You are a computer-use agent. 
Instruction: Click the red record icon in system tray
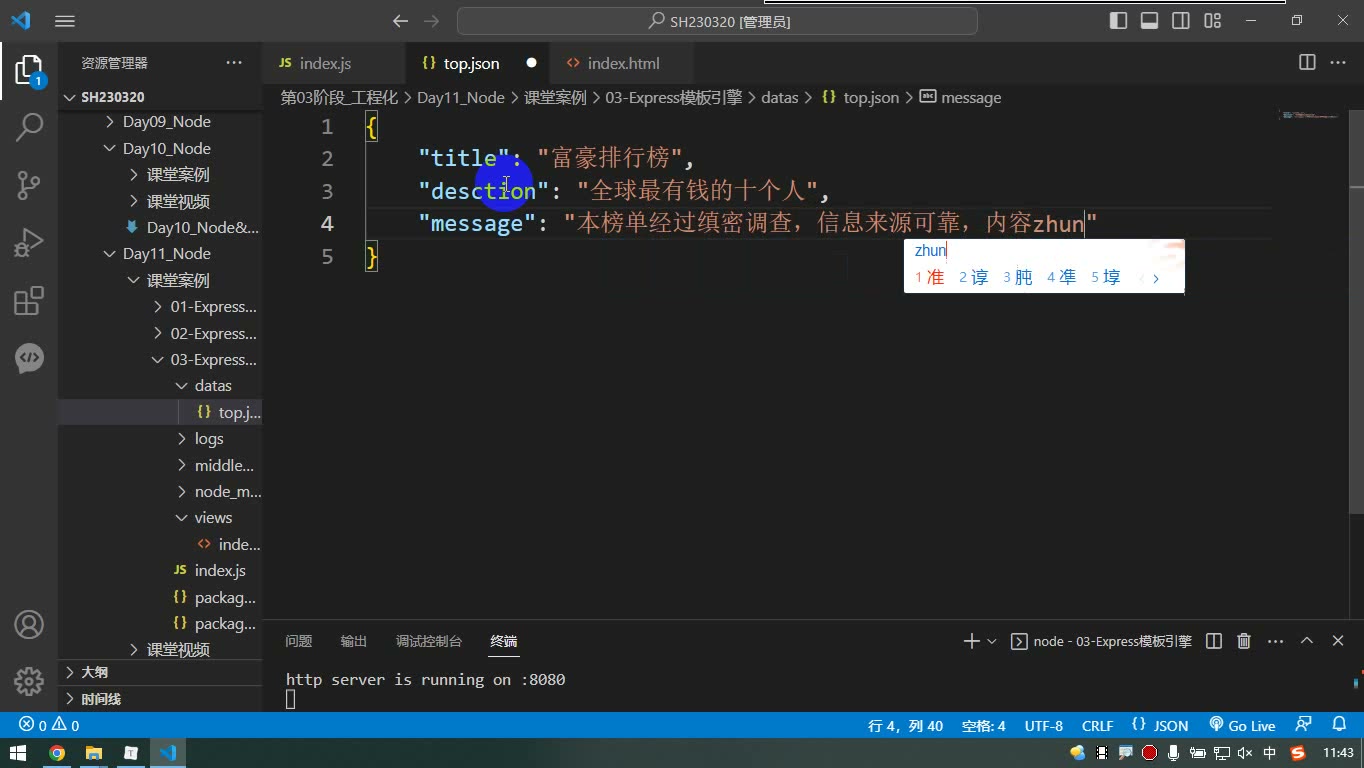pyautogui.click(x=1150, y=753)
